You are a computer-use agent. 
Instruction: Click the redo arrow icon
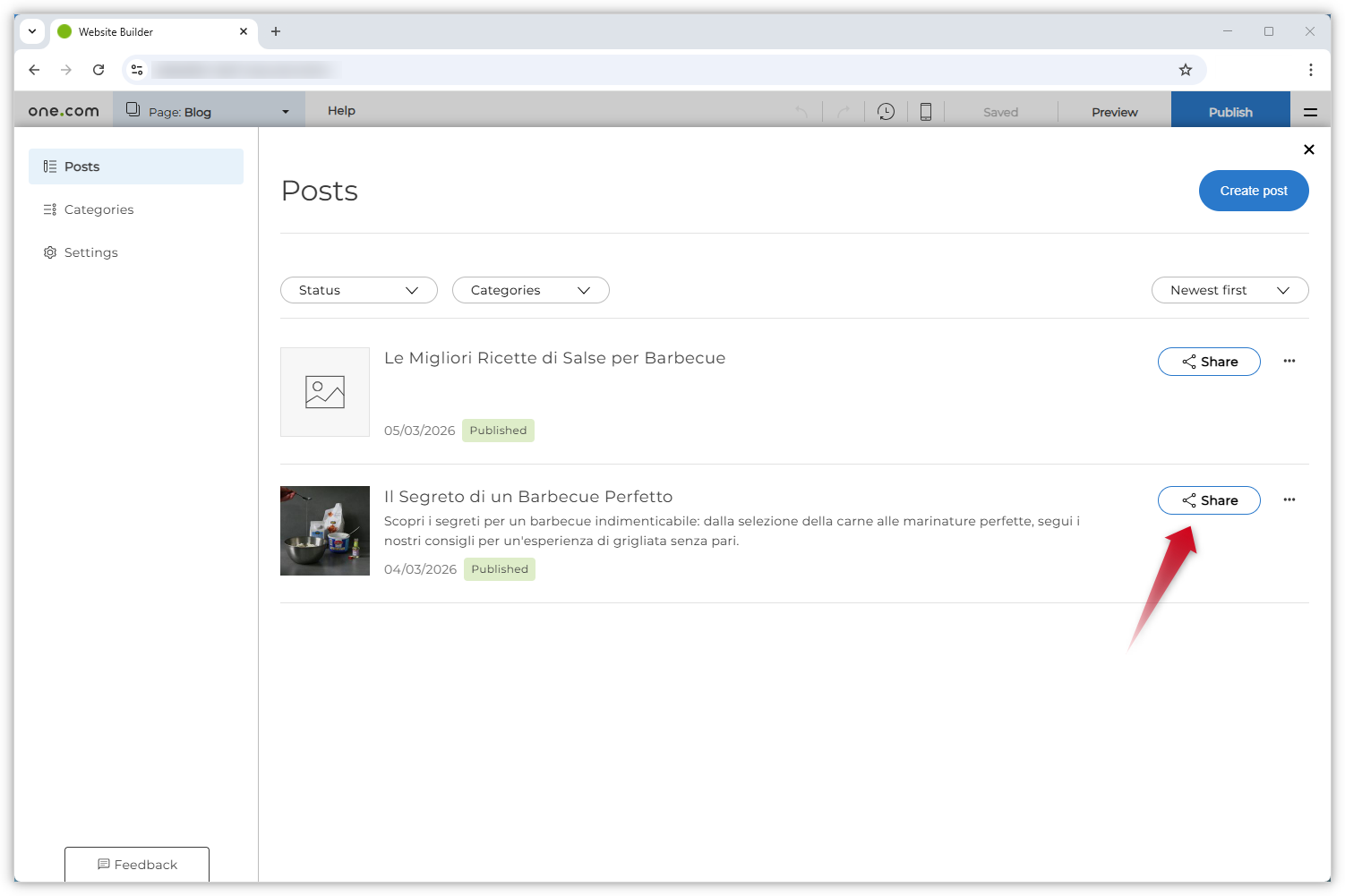click(843, 110)
